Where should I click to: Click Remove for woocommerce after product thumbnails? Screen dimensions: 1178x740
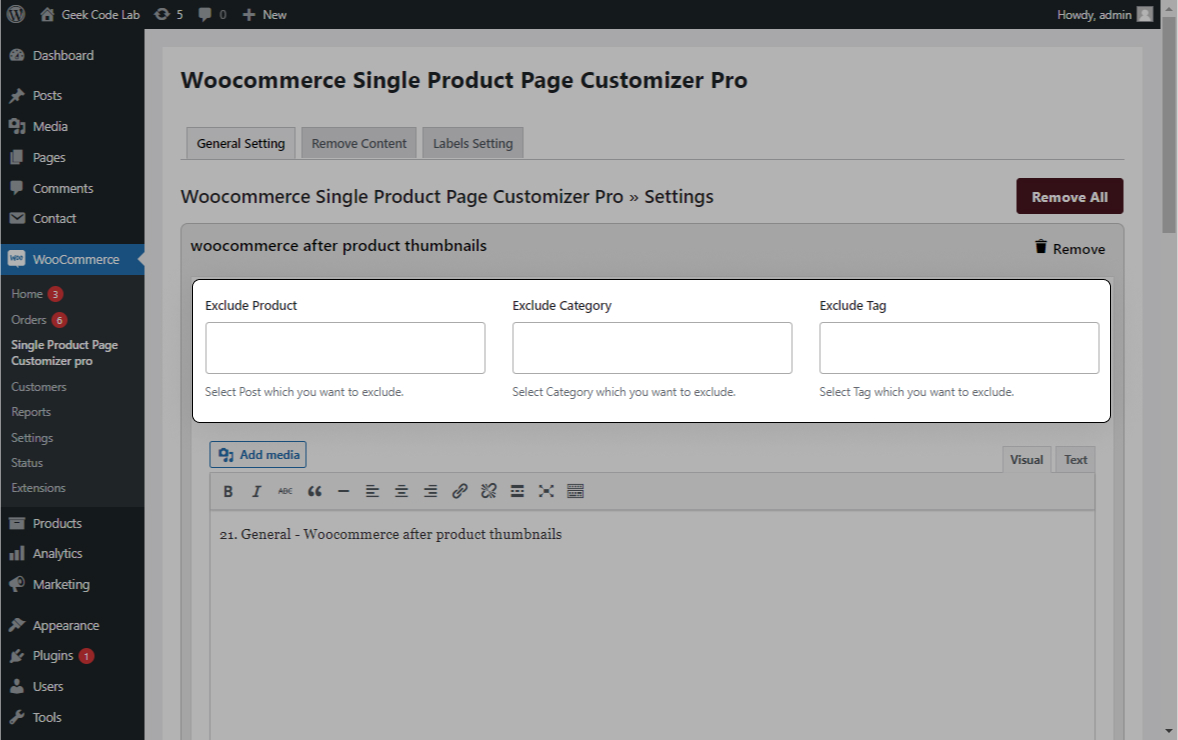tap(1070, 248)
